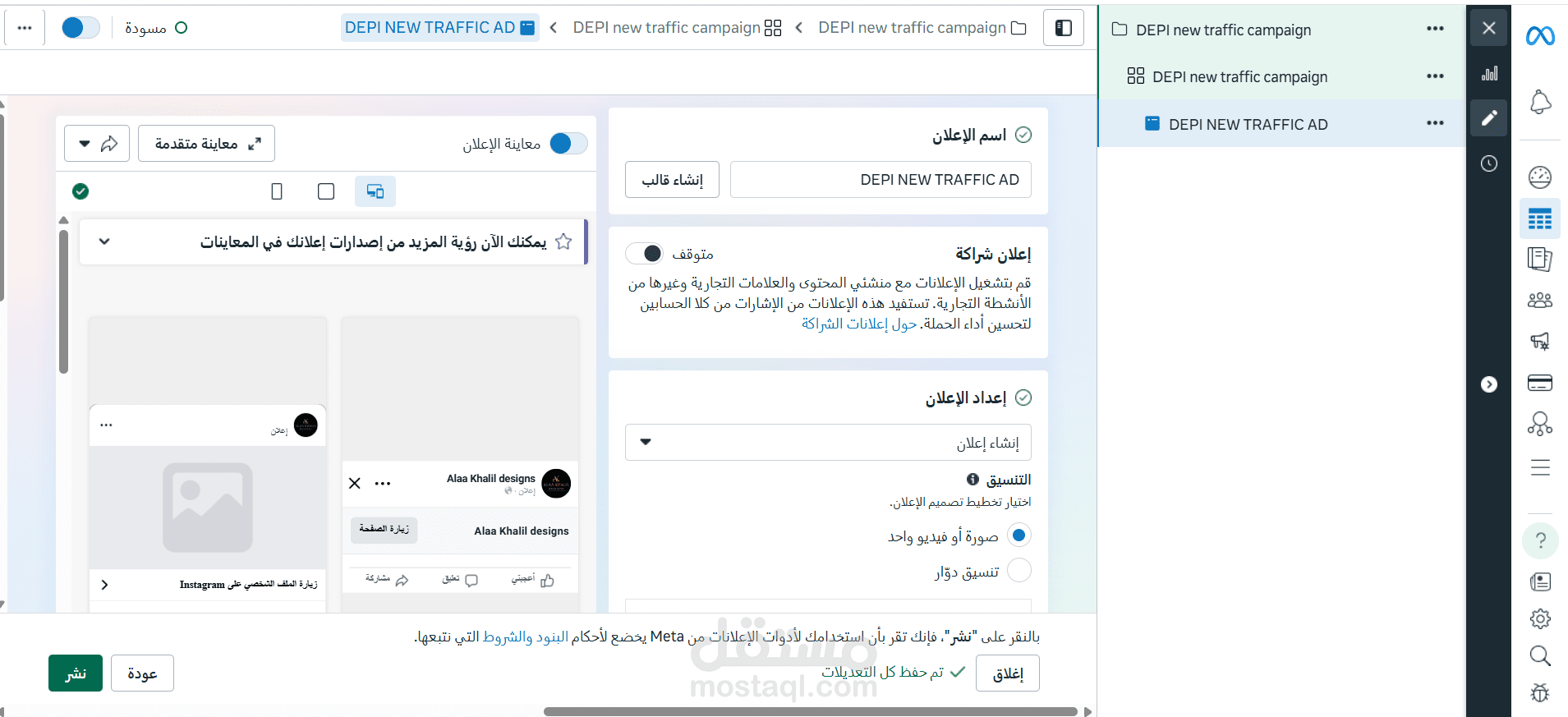Viewport: 1568px width, 717px height.
Task: Click the star icon in preview banner
Action: tap(563, 241)
